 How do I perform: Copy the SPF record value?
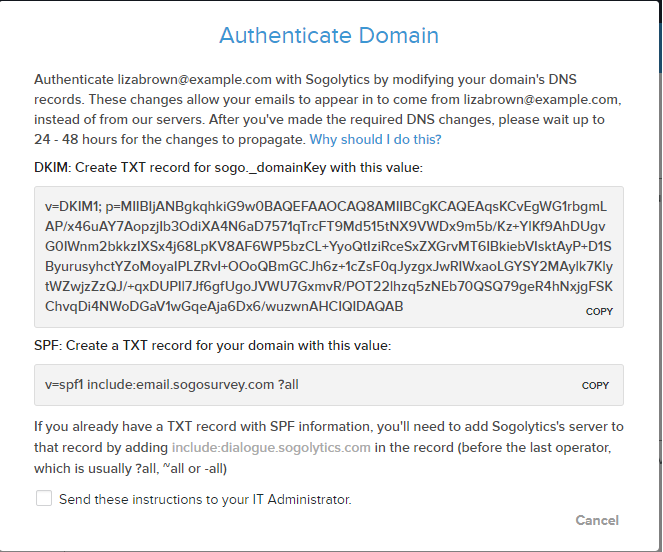[x=595, y=385]
